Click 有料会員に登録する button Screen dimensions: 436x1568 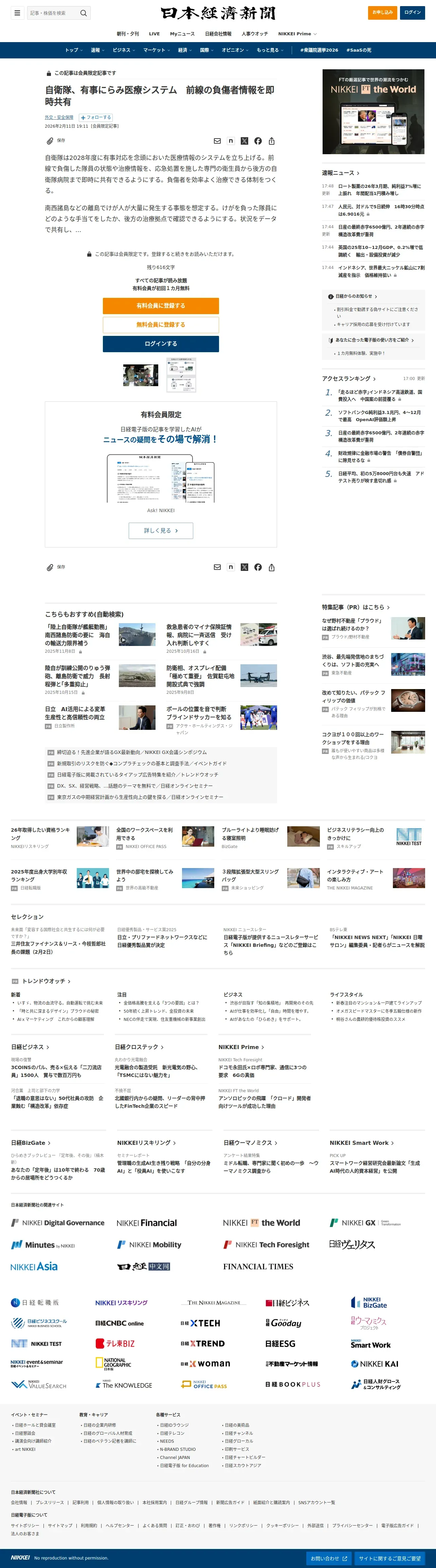click(161, 306)
